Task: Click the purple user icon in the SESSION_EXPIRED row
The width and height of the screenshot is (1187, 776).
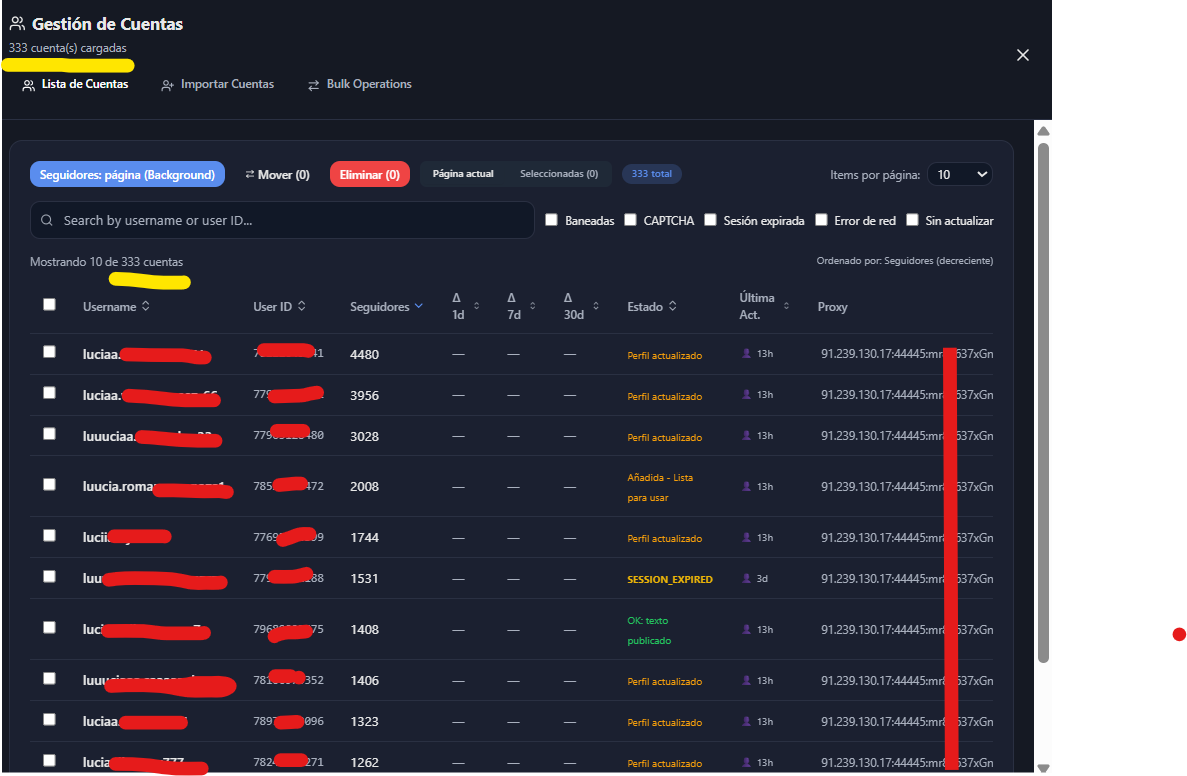Action: click(746, 578)
